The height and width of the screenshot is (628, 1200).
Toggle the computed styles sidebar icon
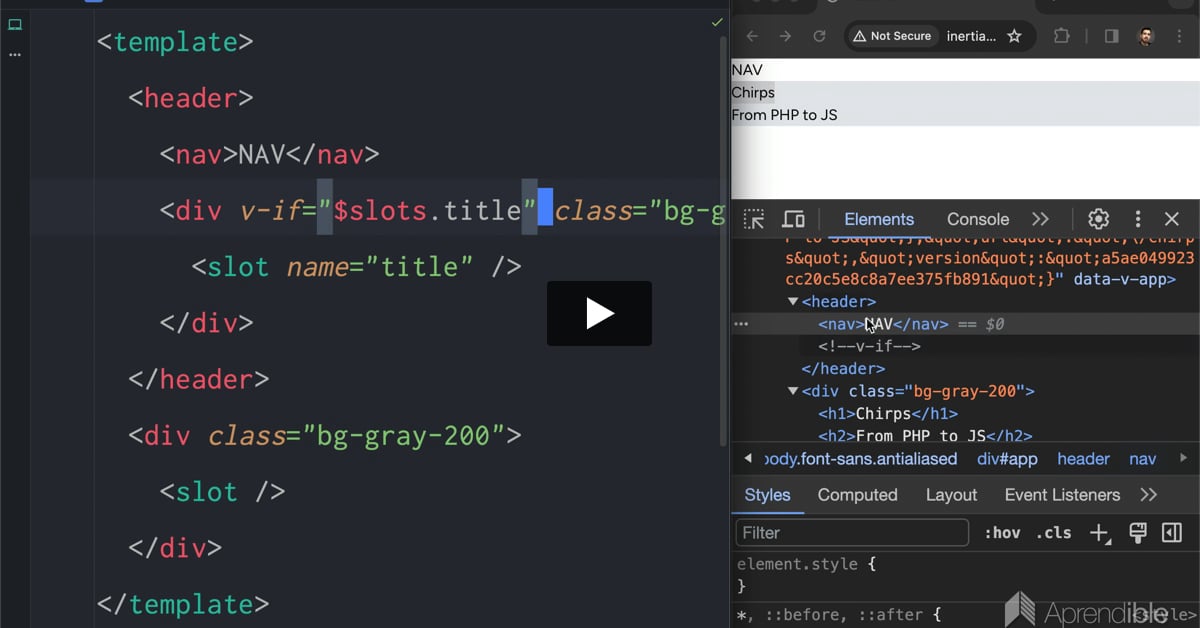tap(1172, 533)
